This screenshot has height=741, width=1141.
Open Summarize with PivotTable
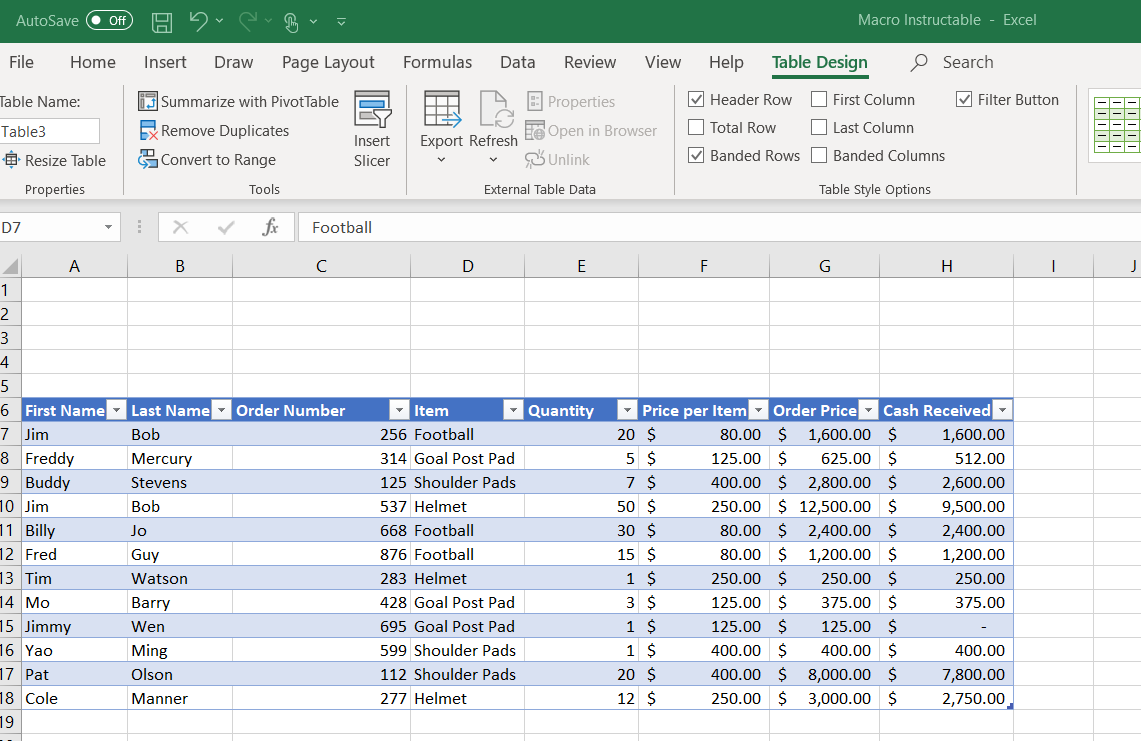point(238,101)
